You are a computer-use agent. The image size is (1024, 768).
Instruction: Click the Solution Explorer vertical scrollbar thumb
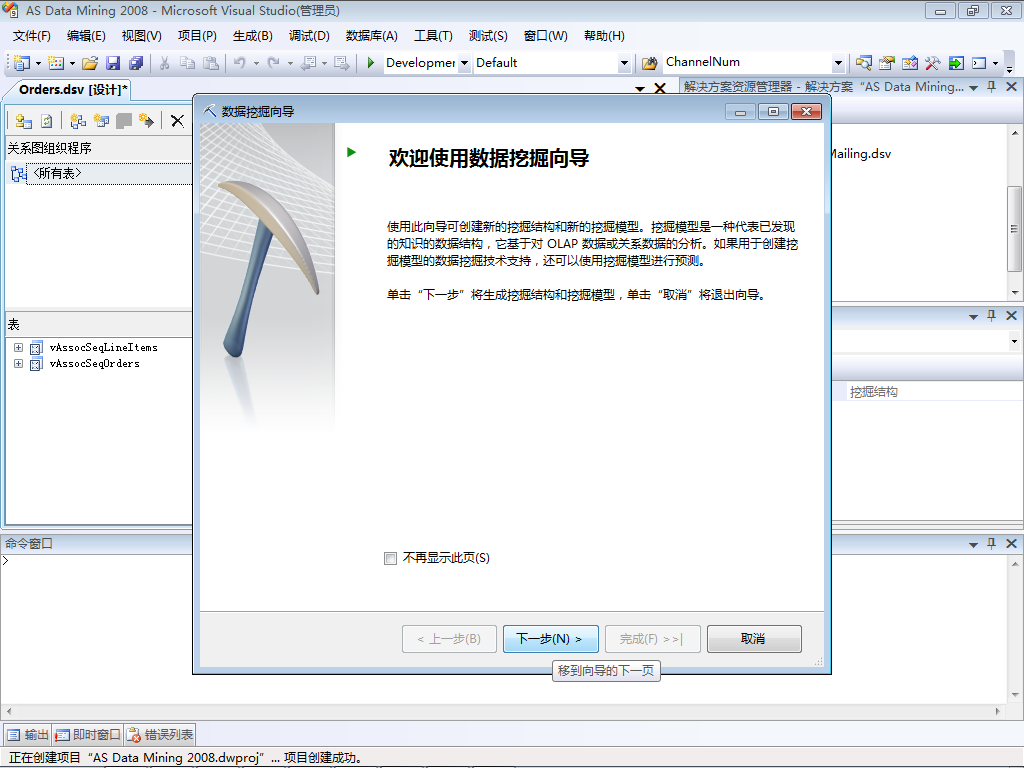point(1014,229)
